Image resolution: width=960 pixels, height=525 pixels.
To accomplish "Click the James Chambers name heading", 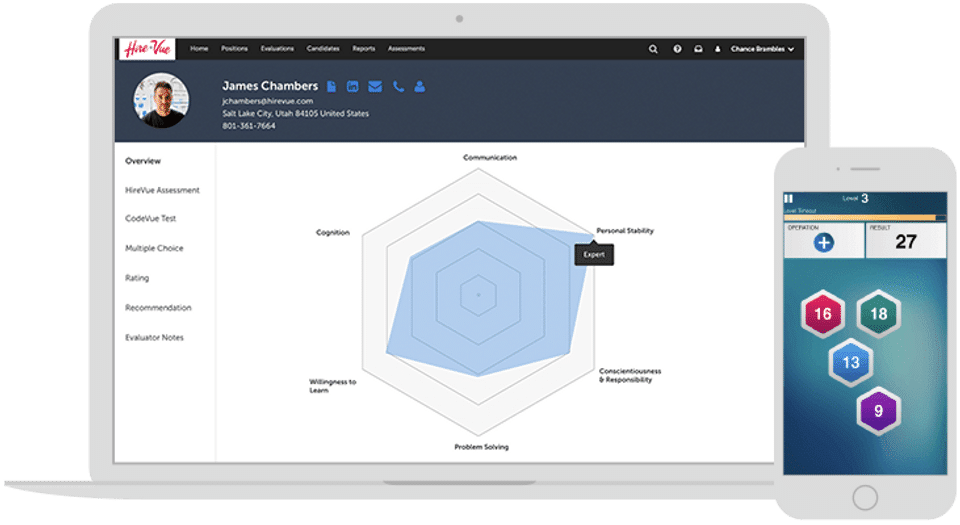I will click(270, 86).
